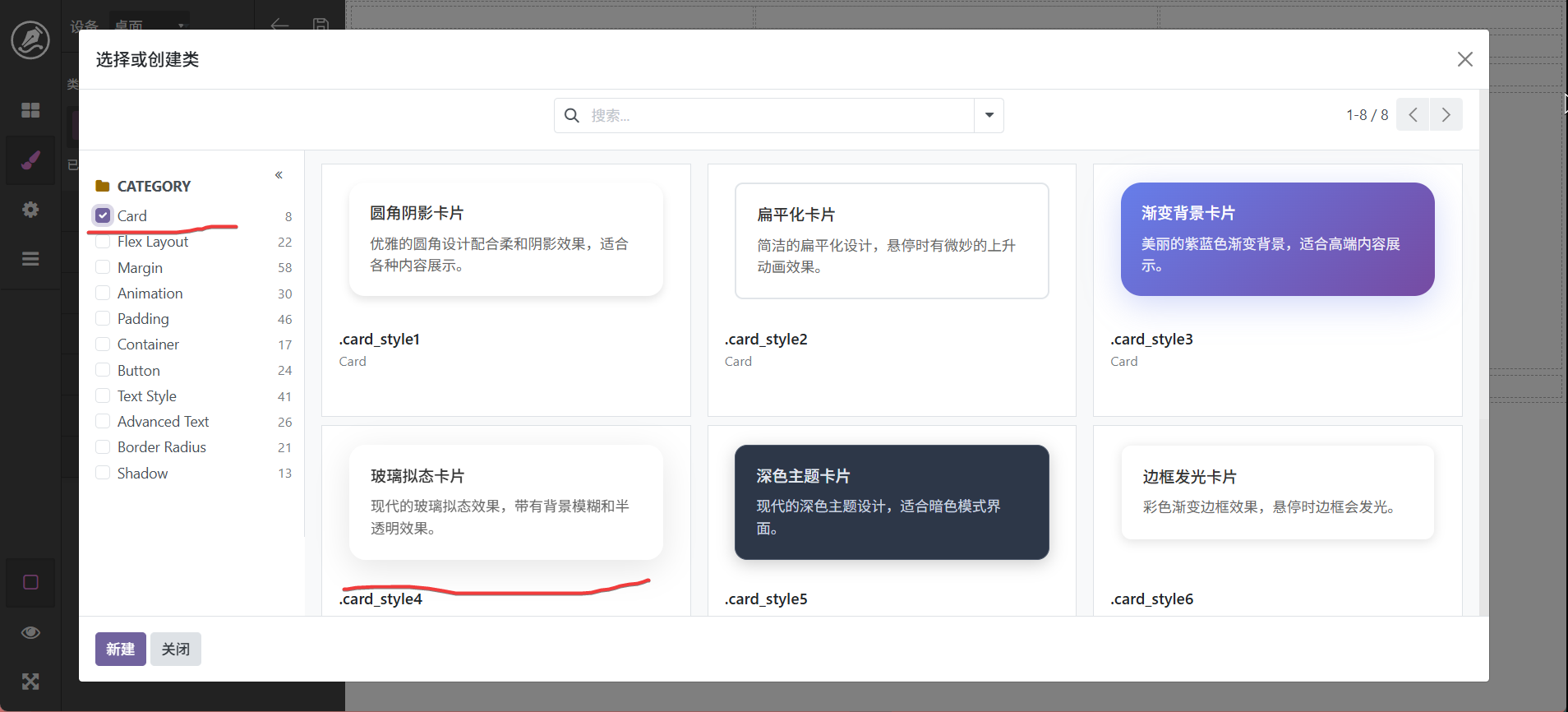Go to next page of results

1446,115
